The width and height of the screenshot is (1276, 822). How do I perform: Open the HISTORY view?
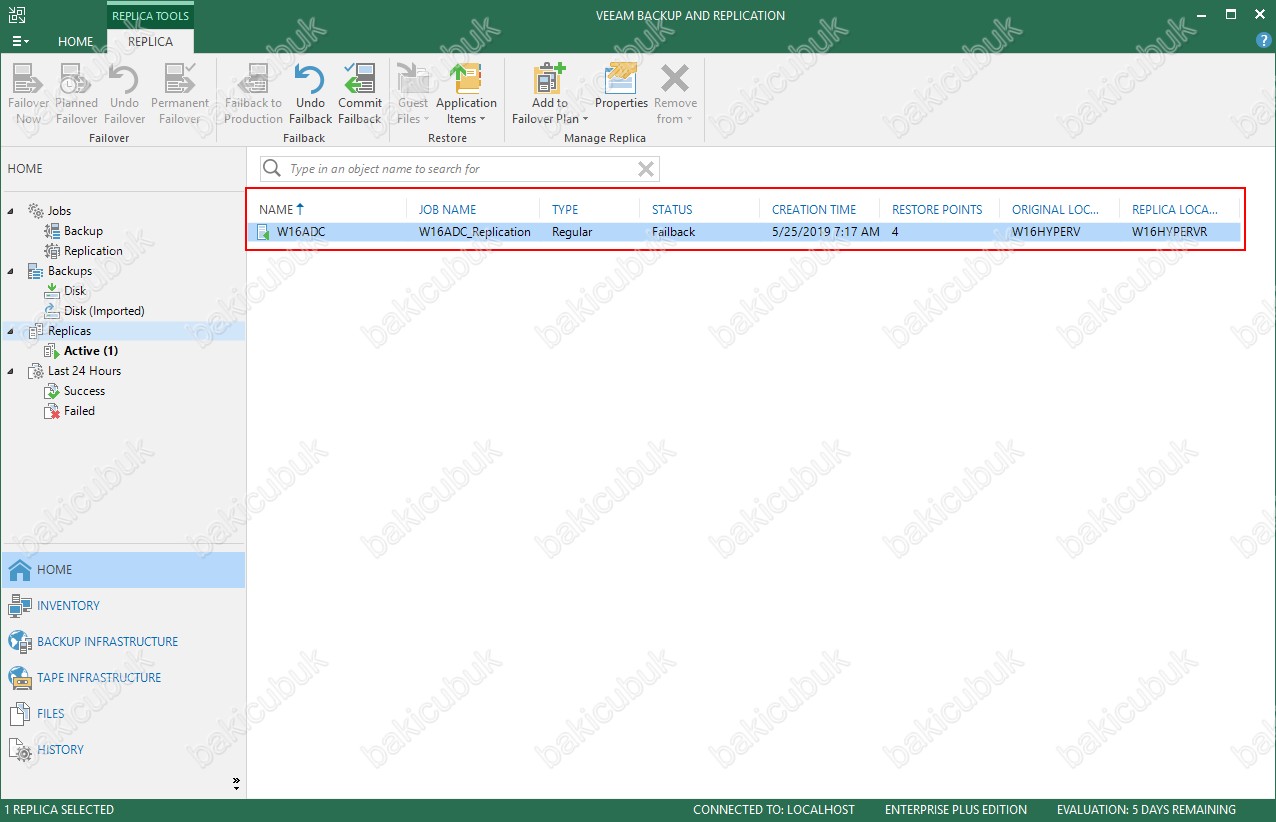tap(123, 750)
